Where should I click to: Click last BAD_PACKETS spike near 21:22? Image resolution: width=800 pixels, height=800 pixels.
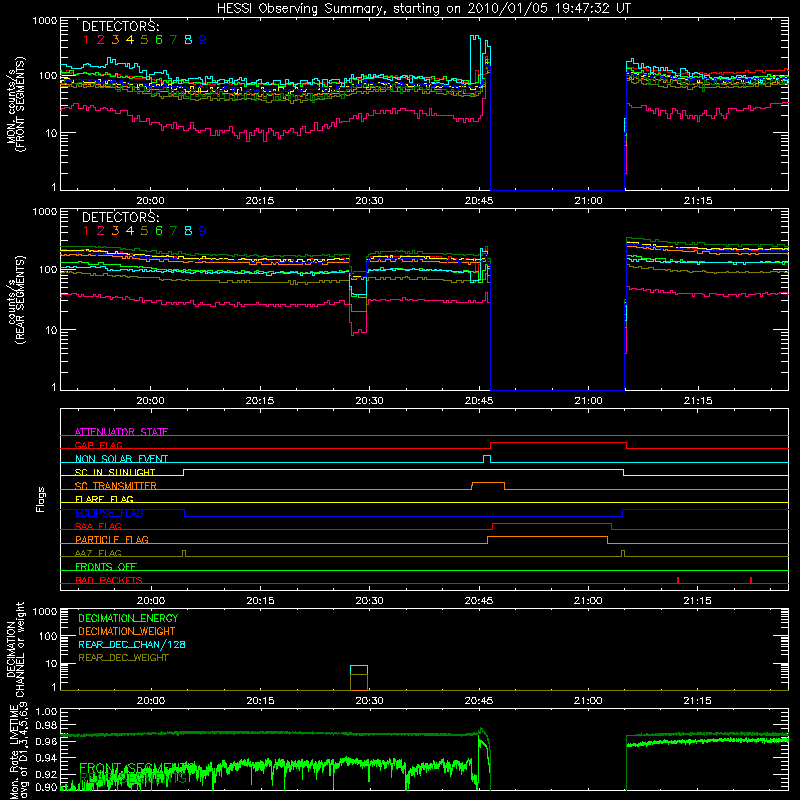(x=751, y=580)
